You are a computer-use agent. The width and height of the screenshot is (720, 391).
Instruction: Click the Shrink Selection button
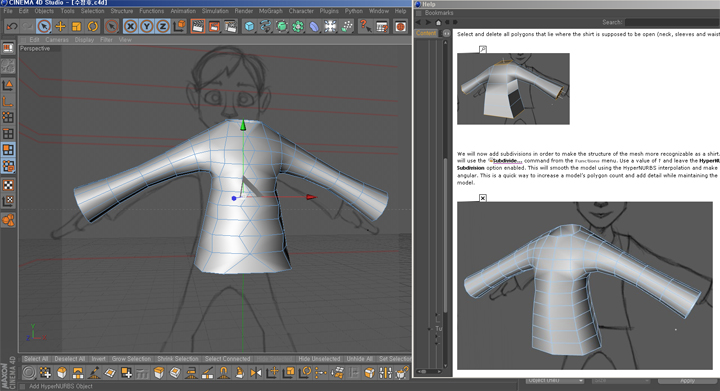coord(178,359)
